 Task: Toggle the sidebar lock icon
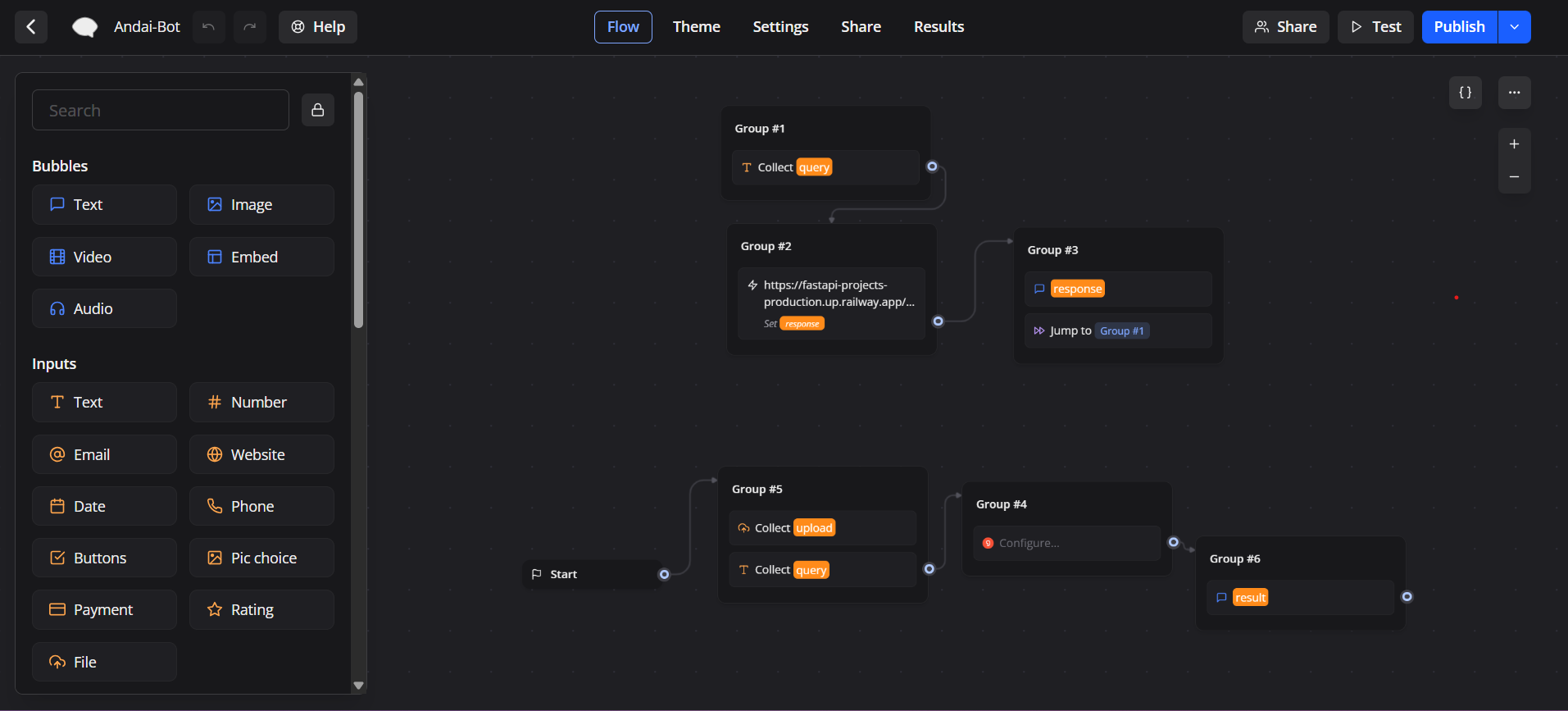point(318,110)
